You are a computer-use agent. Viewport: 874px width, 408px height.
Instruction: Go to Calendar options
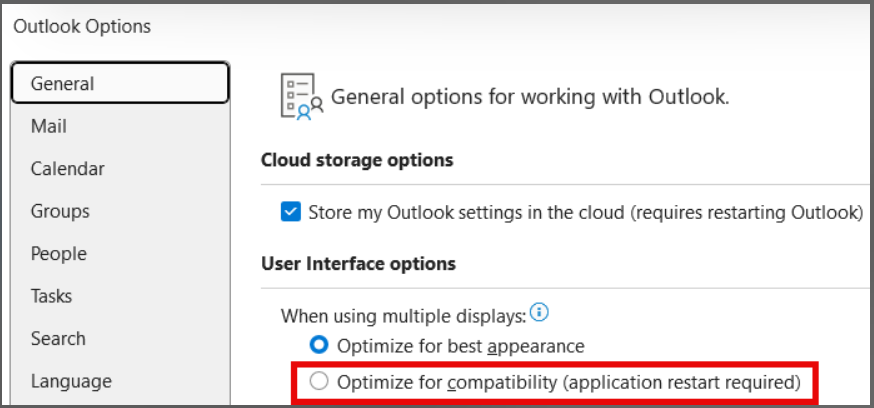(67, 169)
